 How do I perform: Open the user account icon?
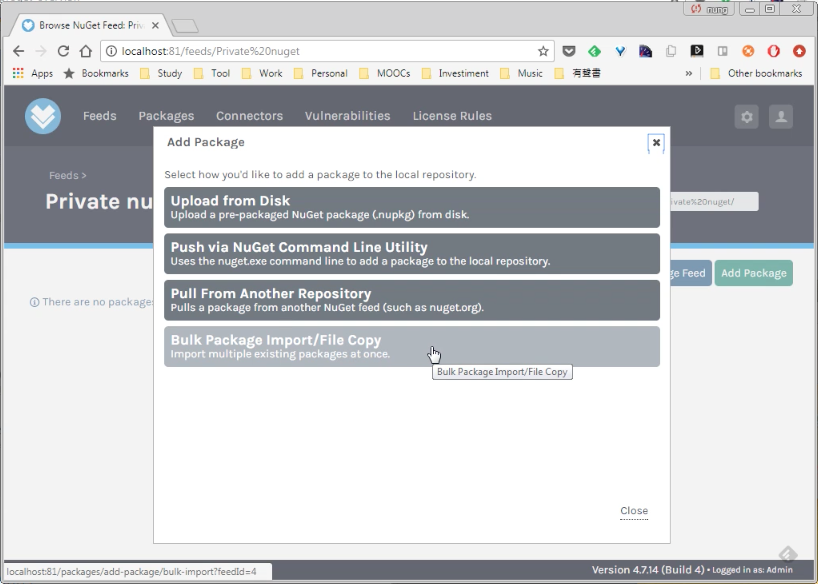click(781, 116)
